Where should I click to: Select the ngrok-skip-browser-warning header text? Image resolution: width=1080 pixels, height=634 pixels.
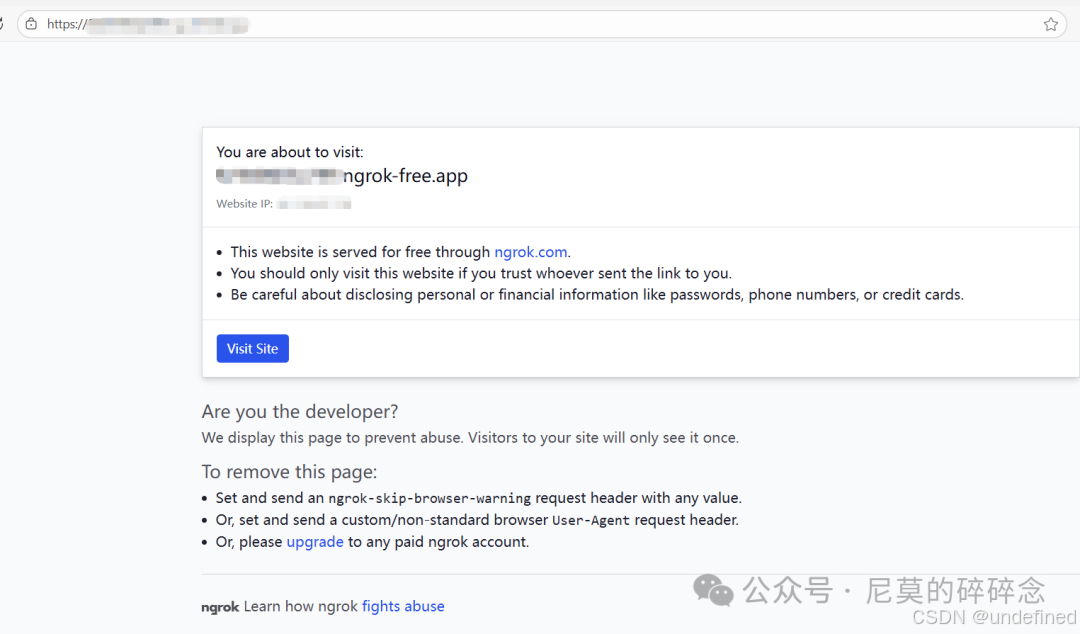pyautogui.click(x=429, y=498)
